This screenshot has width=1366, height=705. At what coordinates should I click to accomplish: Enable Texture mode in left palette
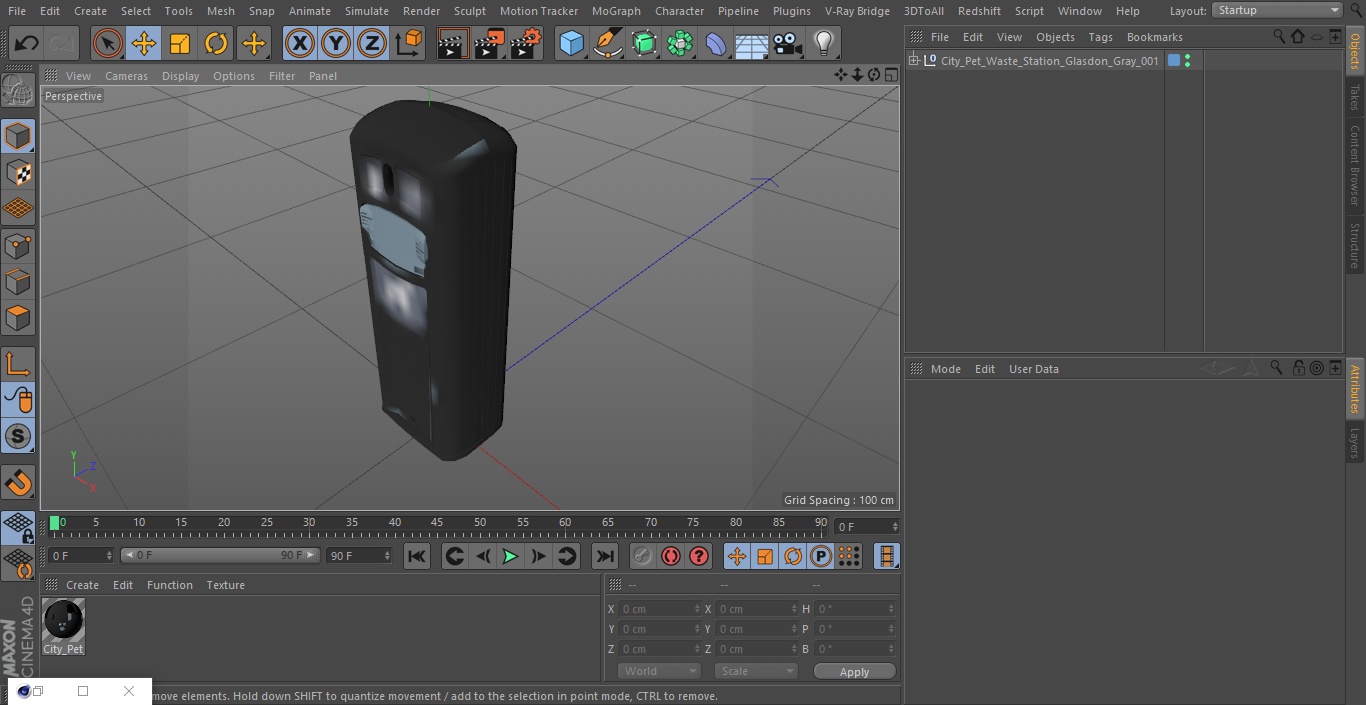coord(18,172)
